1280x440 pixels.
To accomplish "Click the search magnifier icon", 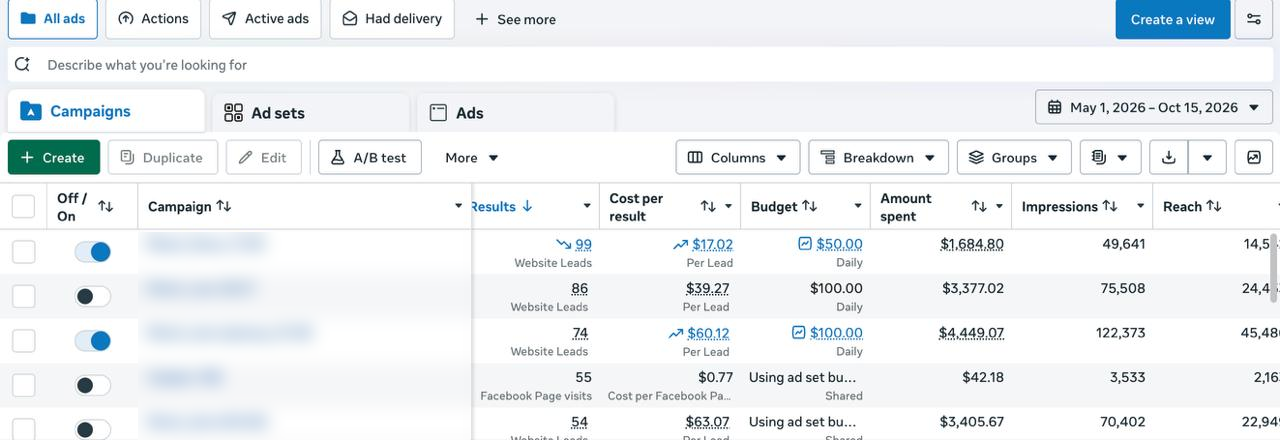I will click(22, 65).
